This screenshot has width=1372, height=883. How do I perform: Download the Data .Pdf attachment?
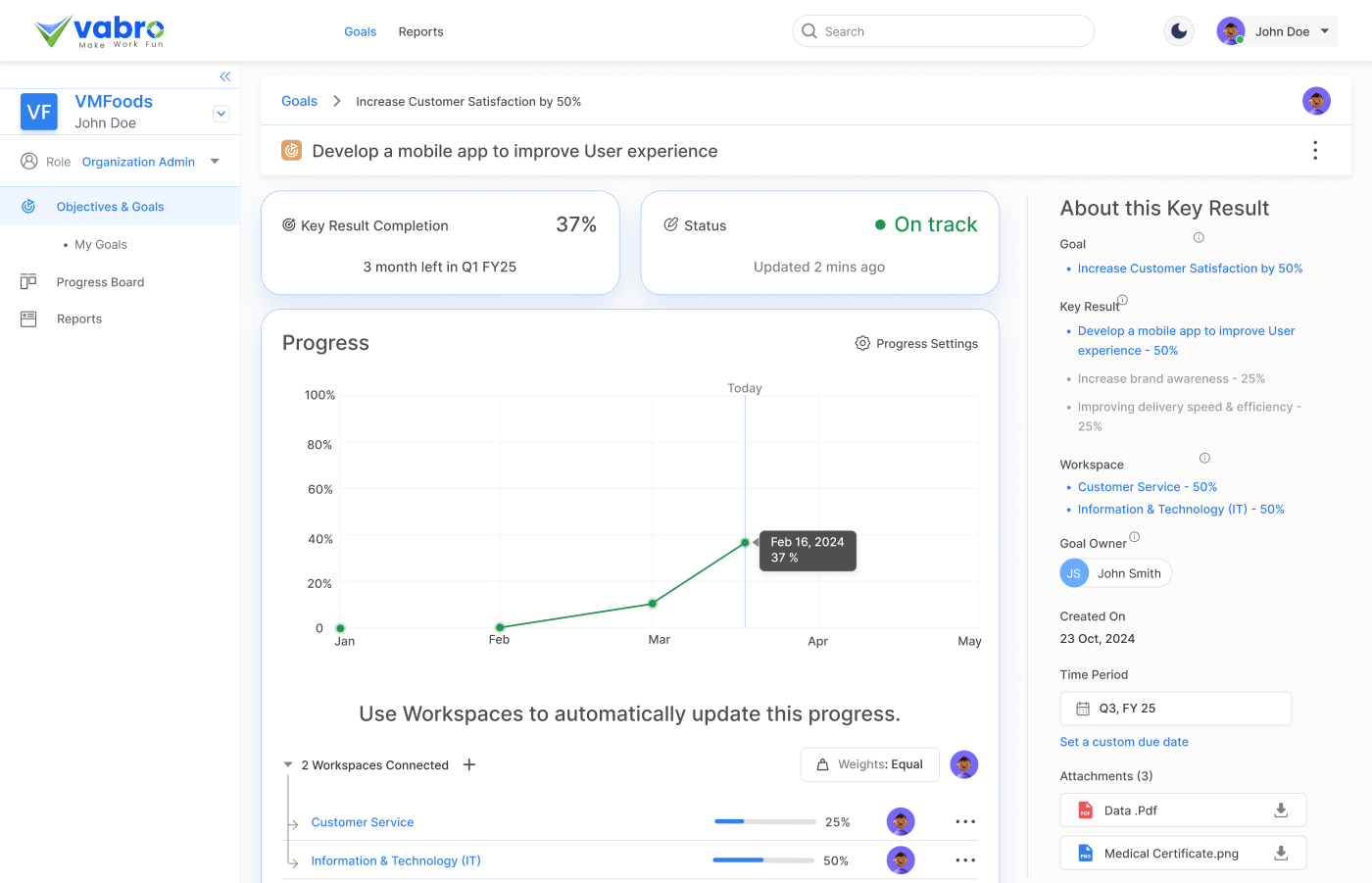[x=1280, y=810]
